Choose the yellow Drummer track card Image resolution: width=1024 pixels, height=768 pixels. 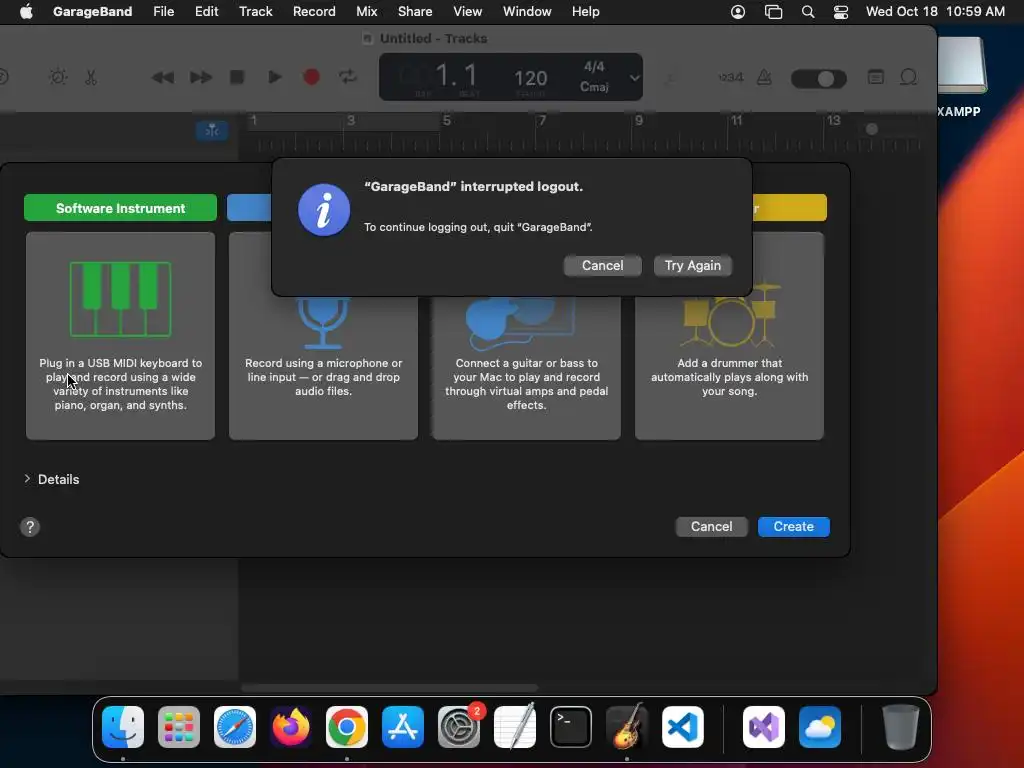[x=729, y=369]
